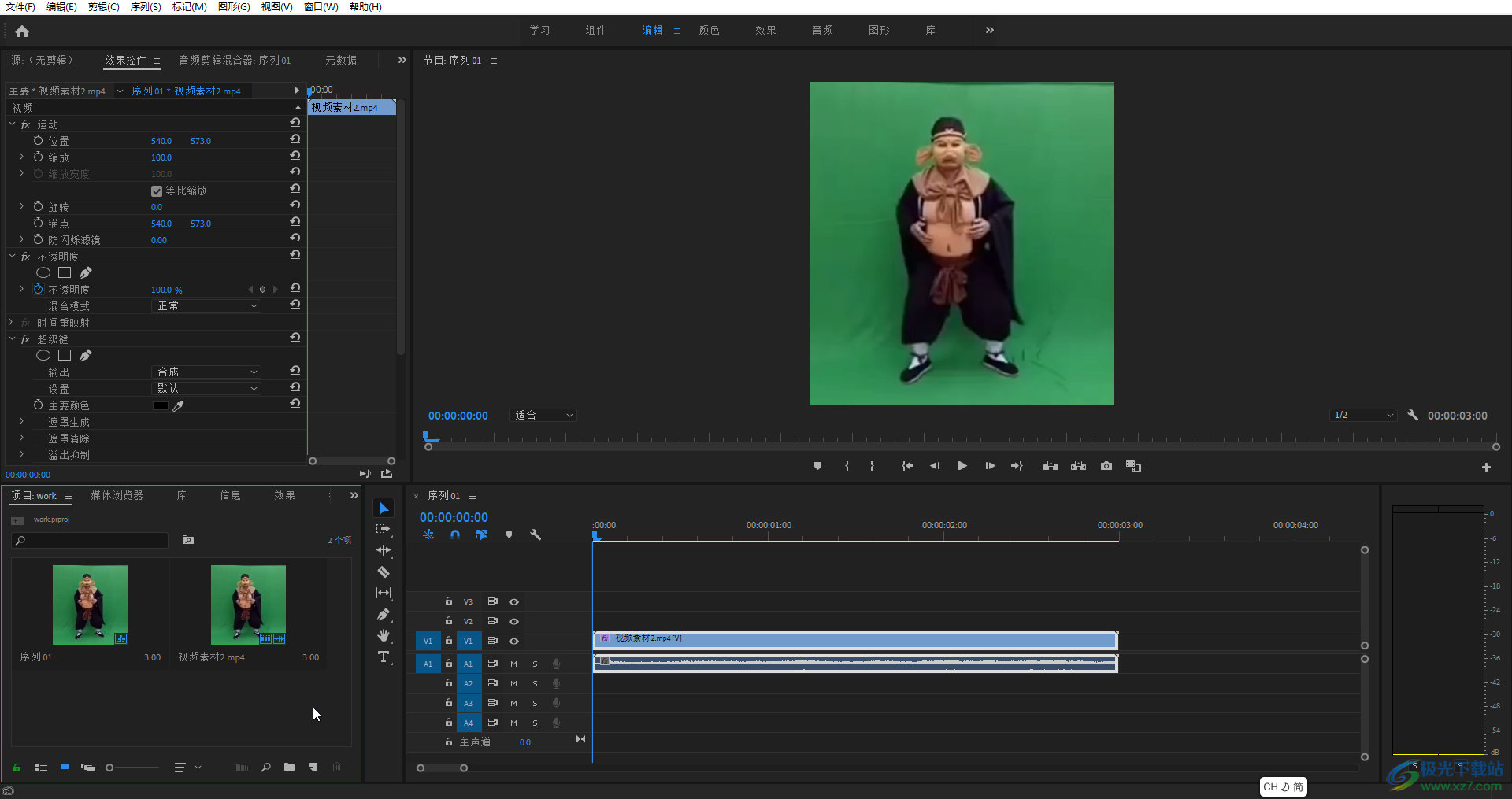Screen dimensions: 1512x799
Task: Select the Type tool
Action: coord(384,657)
